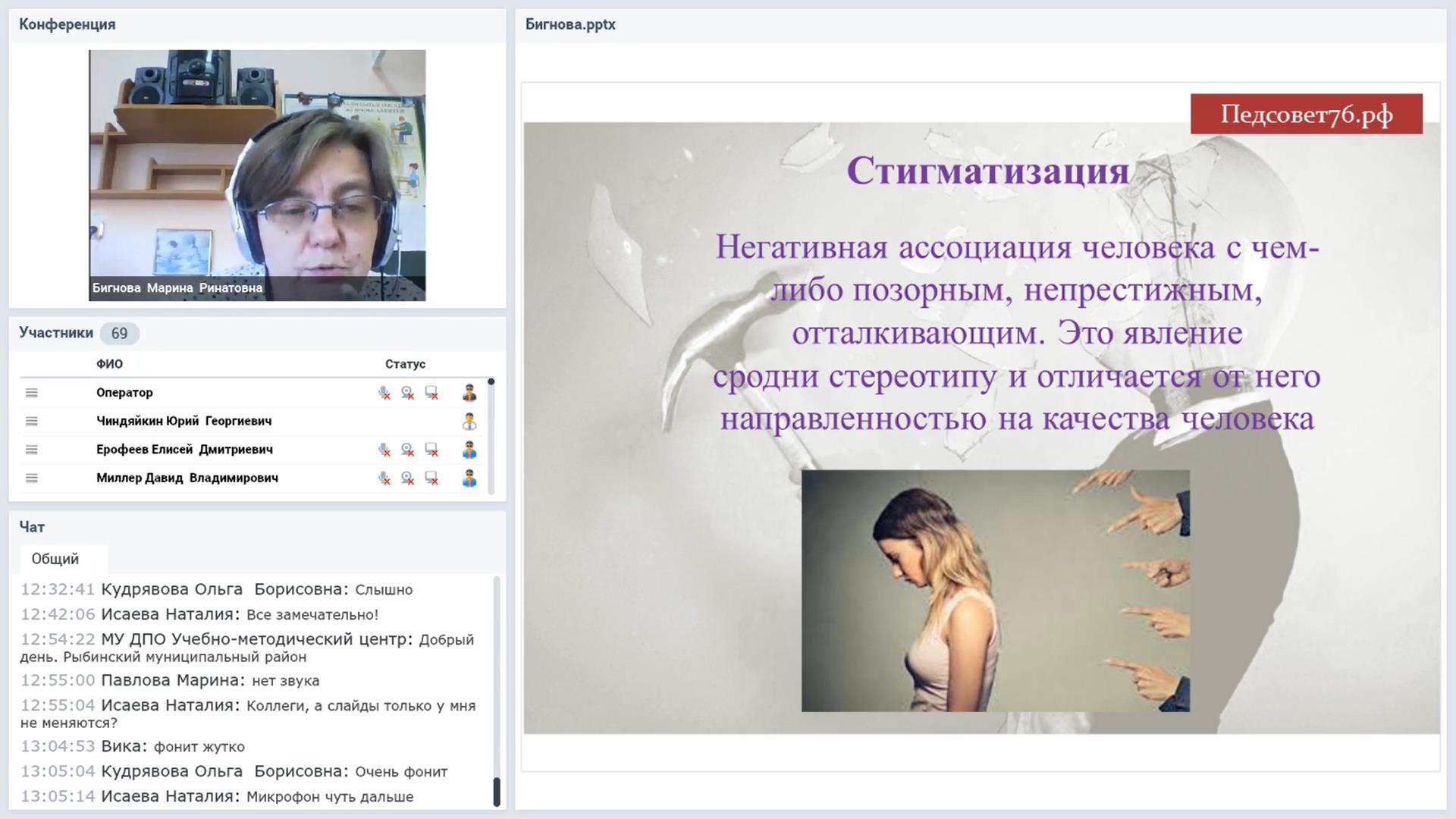1456x819 pixels.
Task: Click the participants list scrollbar
Action: pyautogui.click(x=491, y=438)
